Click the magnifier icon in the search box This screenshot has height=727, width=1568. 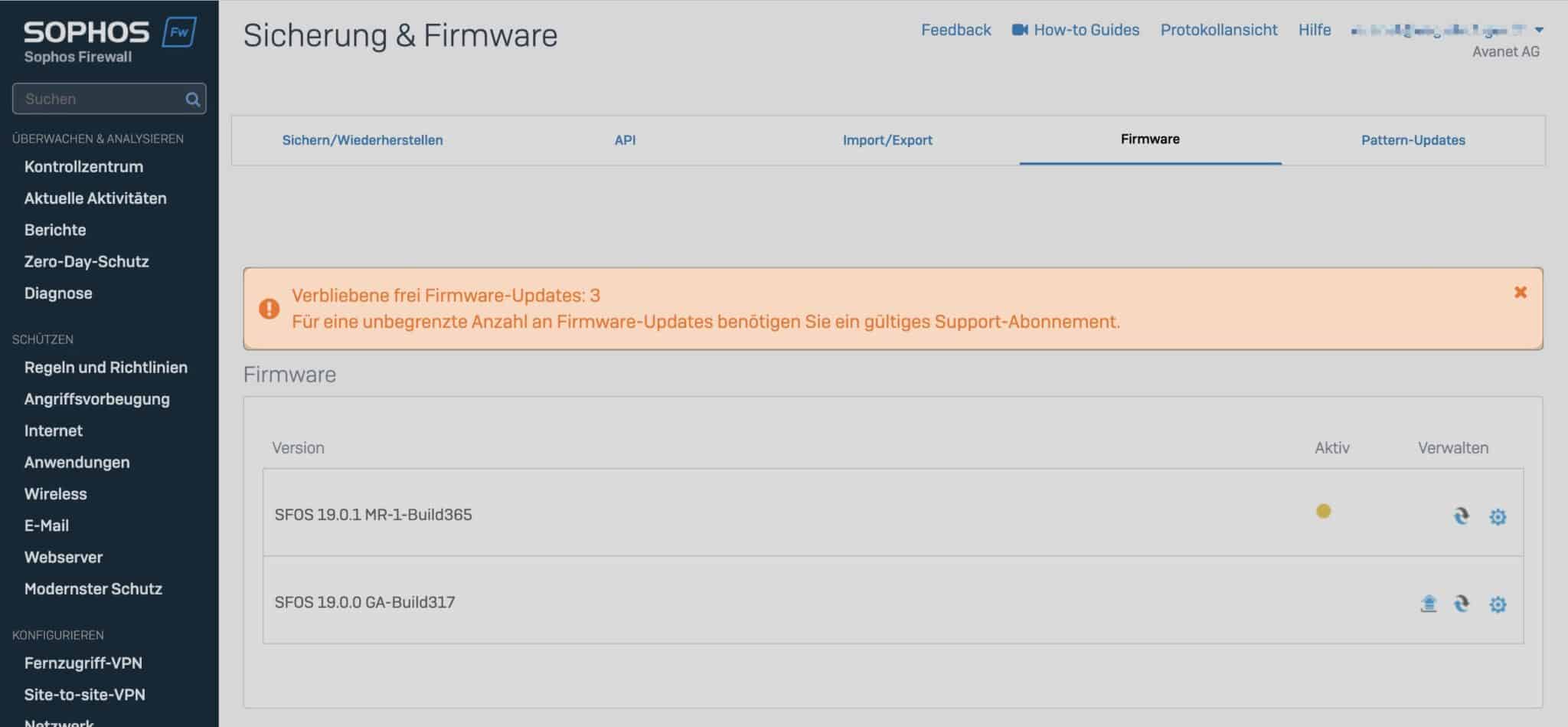pyautogui.click(x=191, y=98)
